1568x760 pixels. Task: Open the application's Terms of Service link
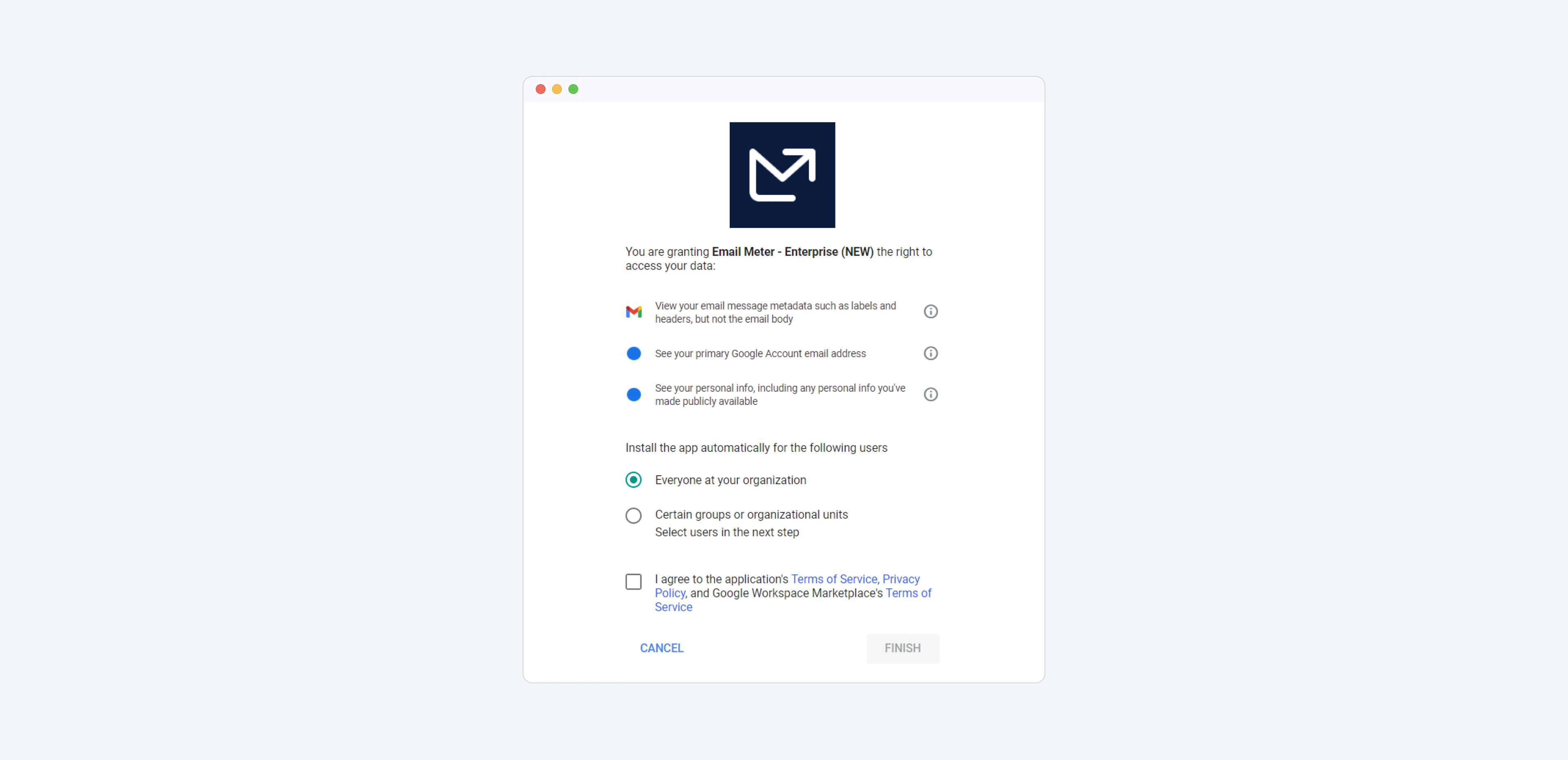[834, 579]
